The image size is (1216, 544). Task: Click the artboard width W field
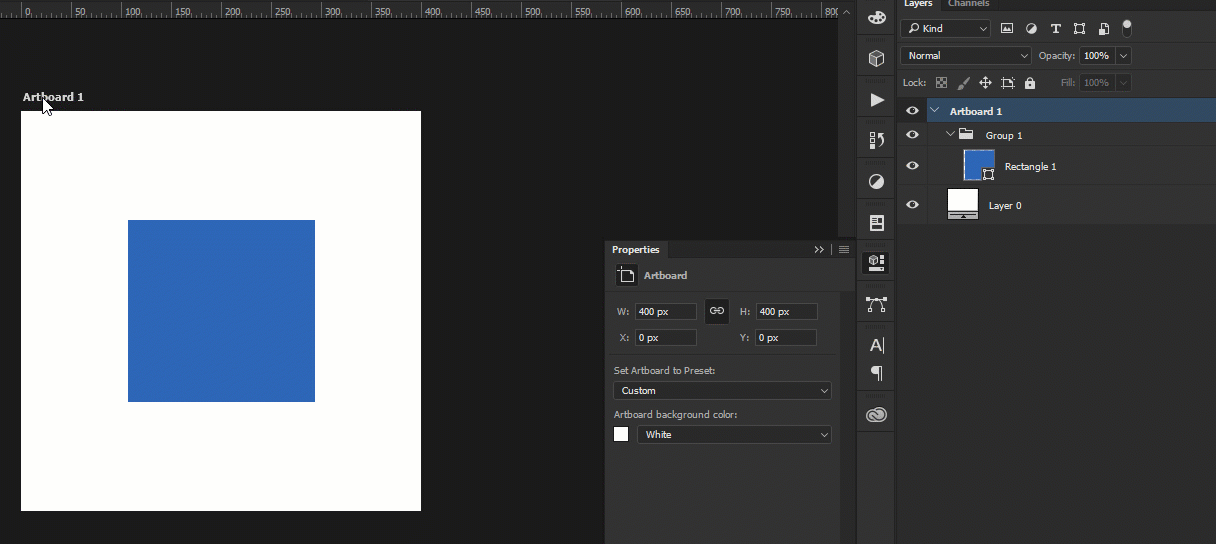(x=665, y=312)
